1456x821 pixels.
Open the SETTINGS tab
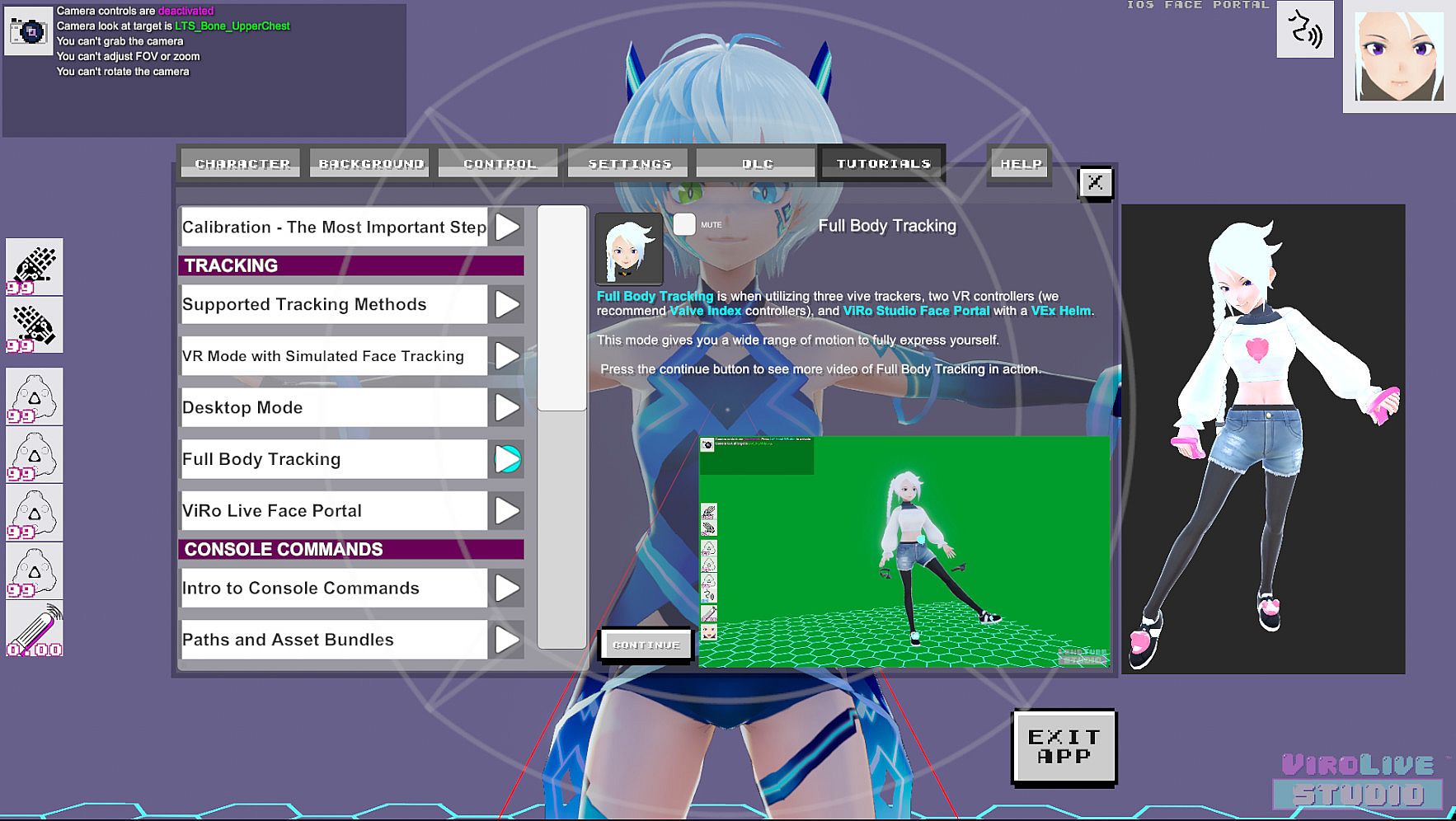pyautogui.click(x=629, y=163)
